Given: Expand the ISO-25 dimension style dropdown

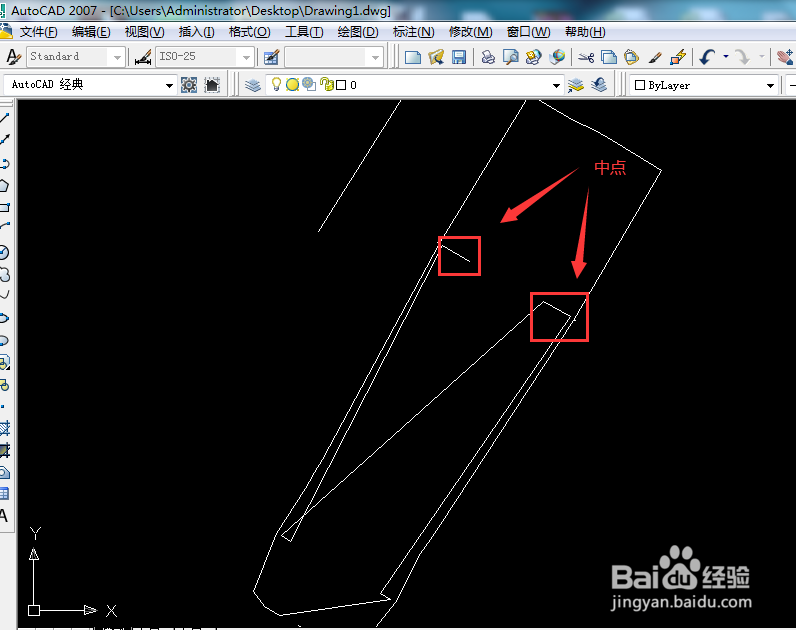Looking at the screenshot, I should tap(246, 57).
